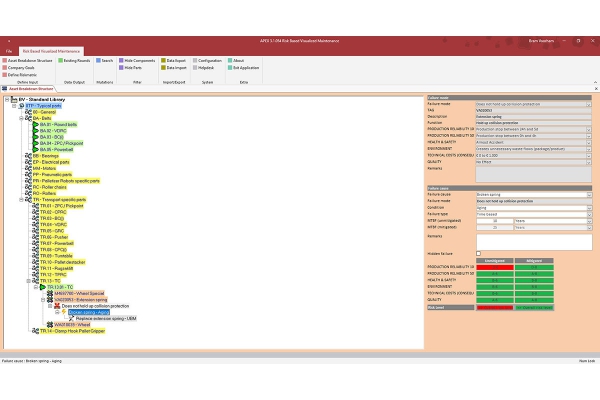Collapse TR.13 - TC tree node
600x400 pixels.
[x=28, y=281]
